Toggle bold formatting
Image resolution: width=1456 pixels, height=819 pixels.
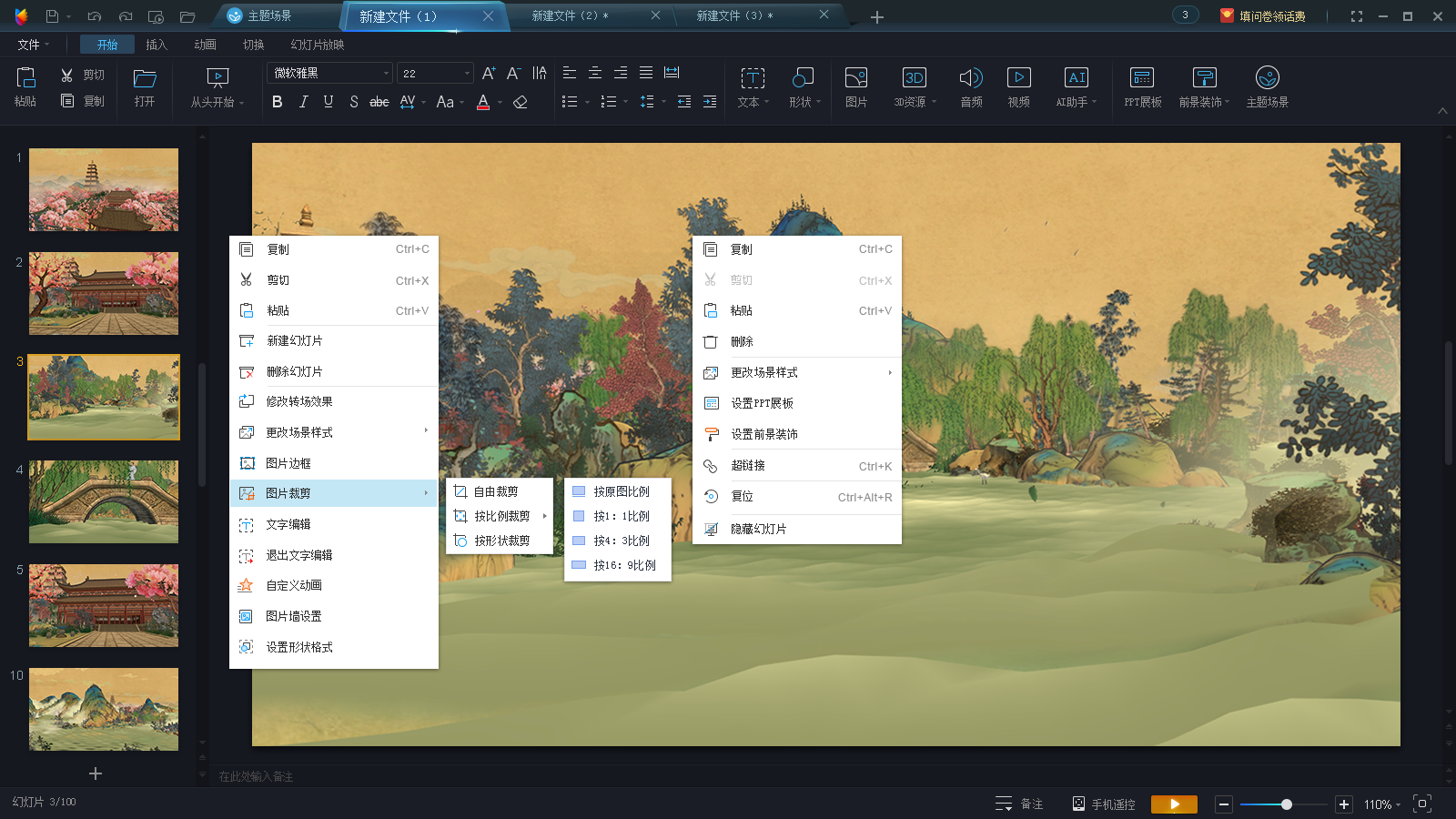coord(278,102)
